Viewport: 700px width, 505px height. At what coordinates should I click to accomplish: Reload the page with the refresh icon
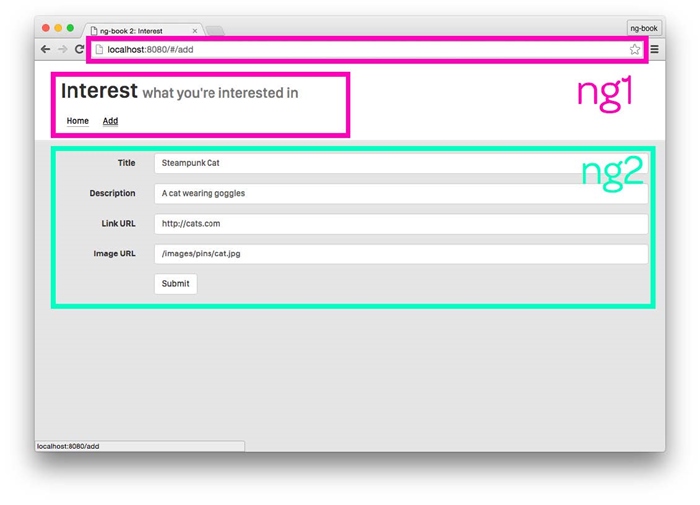(x=79, y=49)
